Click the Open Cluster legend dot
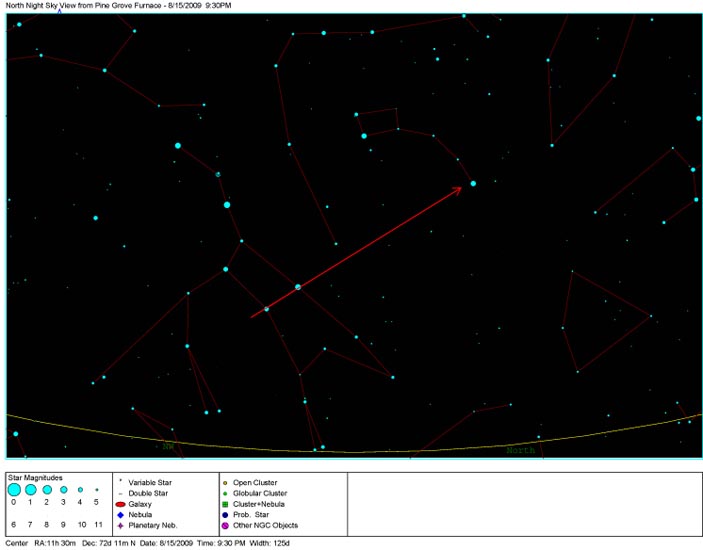The image size is (703, 550). coord(225,483)
